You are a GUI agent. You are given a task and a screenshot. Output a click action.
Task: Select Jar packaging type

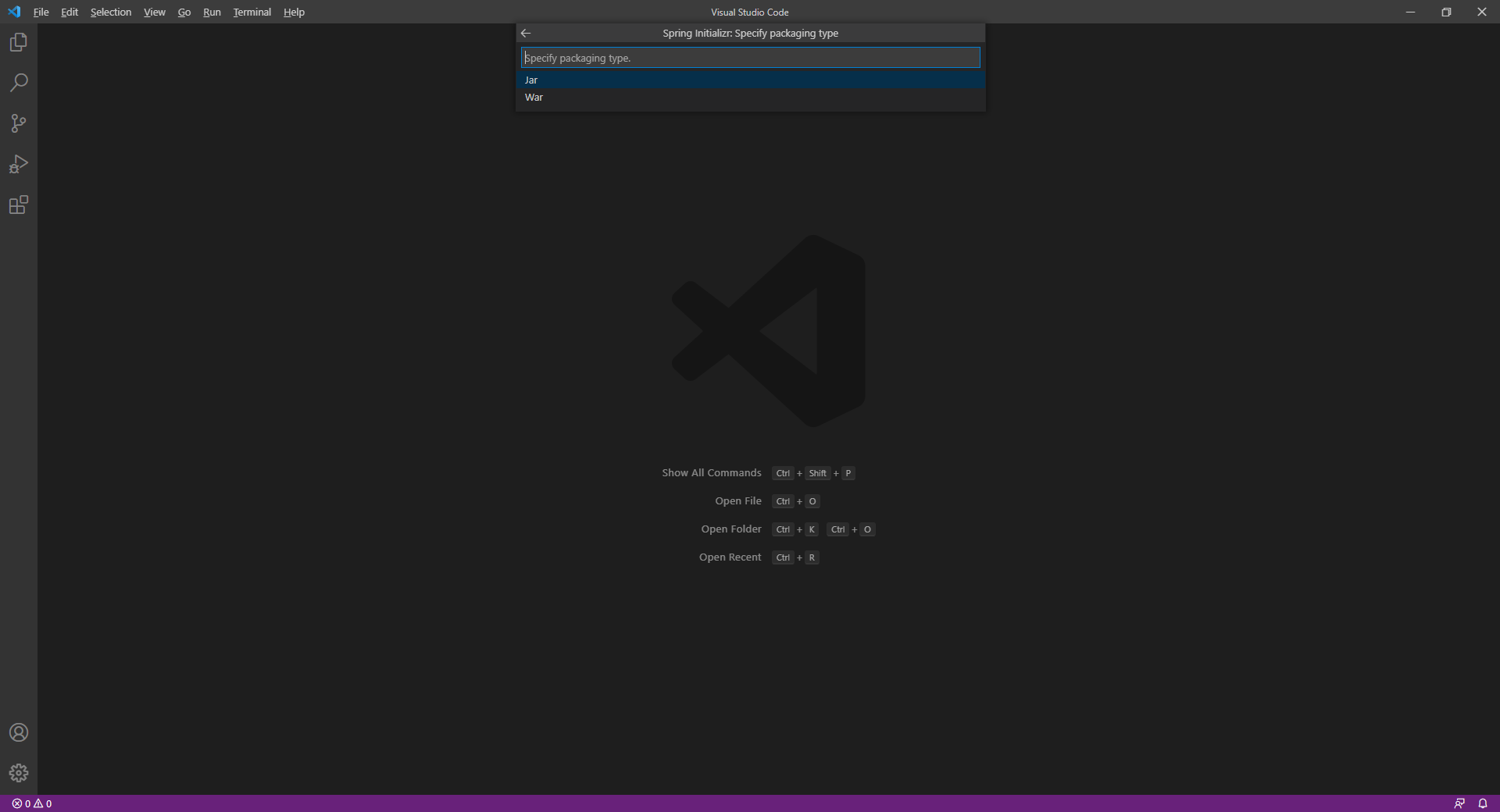[x=751, y=80]
